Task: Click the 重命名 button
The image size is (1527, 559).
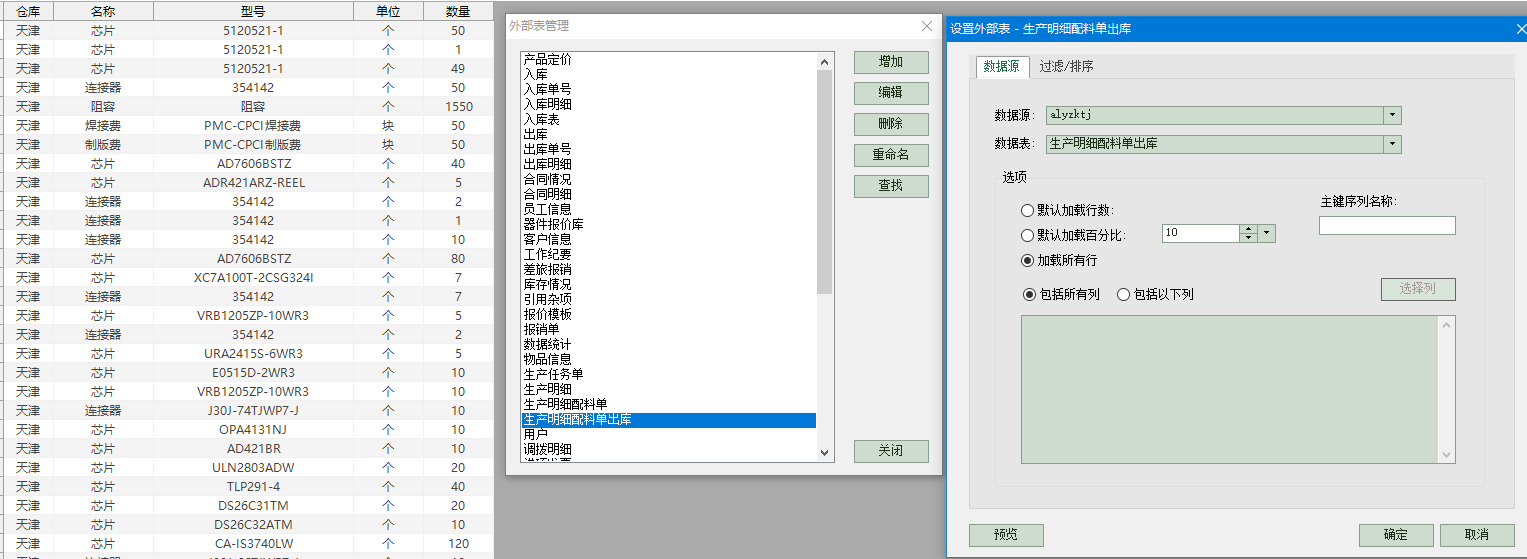Action: [x=891, y=155]
